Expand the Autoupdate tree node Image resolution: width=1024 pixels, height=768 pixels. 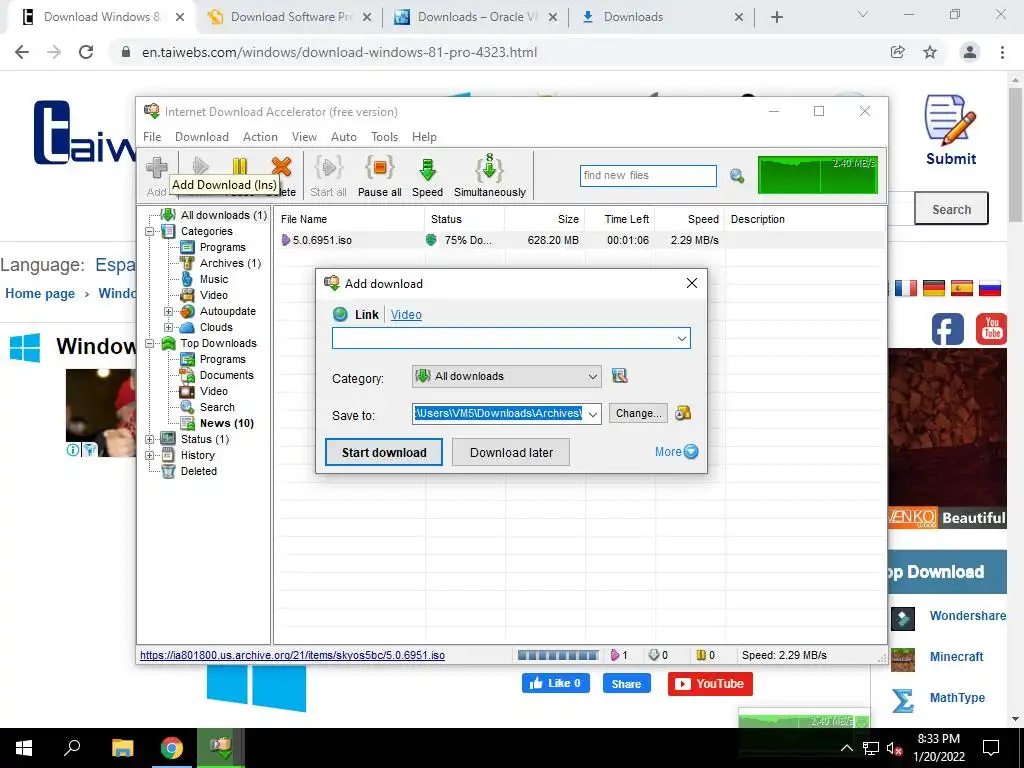168,312
